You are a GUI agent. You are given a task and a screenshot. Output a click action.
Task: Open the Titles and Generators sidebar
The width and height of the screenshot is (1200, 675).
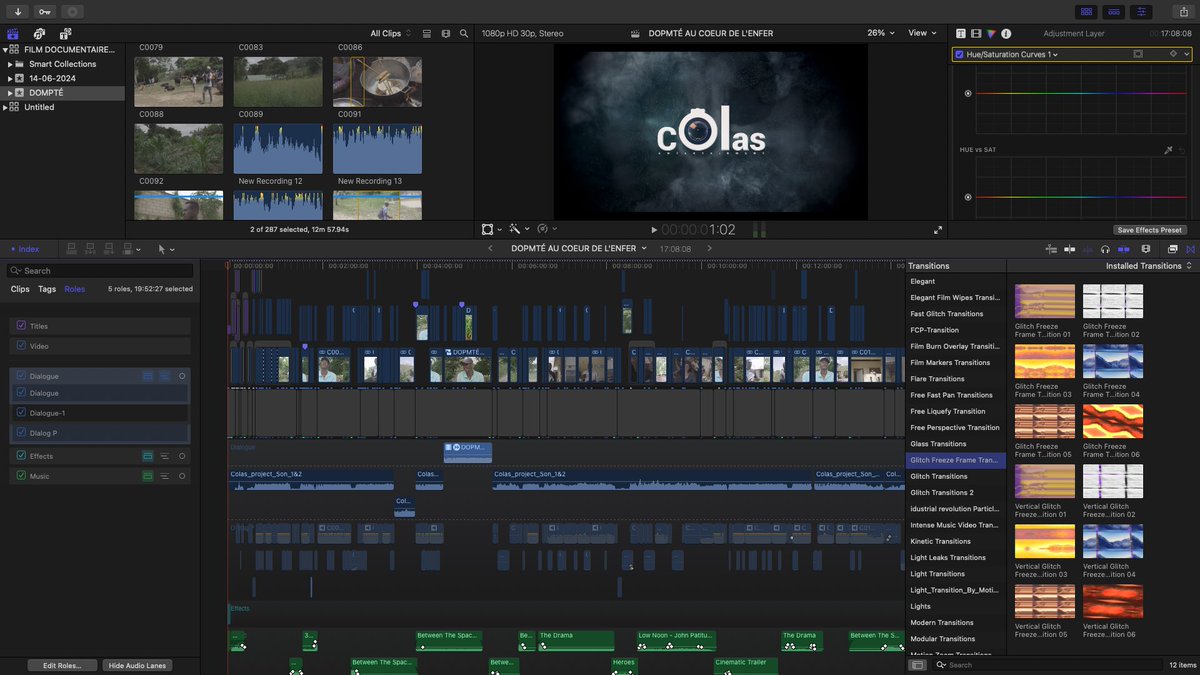[65, 33]
